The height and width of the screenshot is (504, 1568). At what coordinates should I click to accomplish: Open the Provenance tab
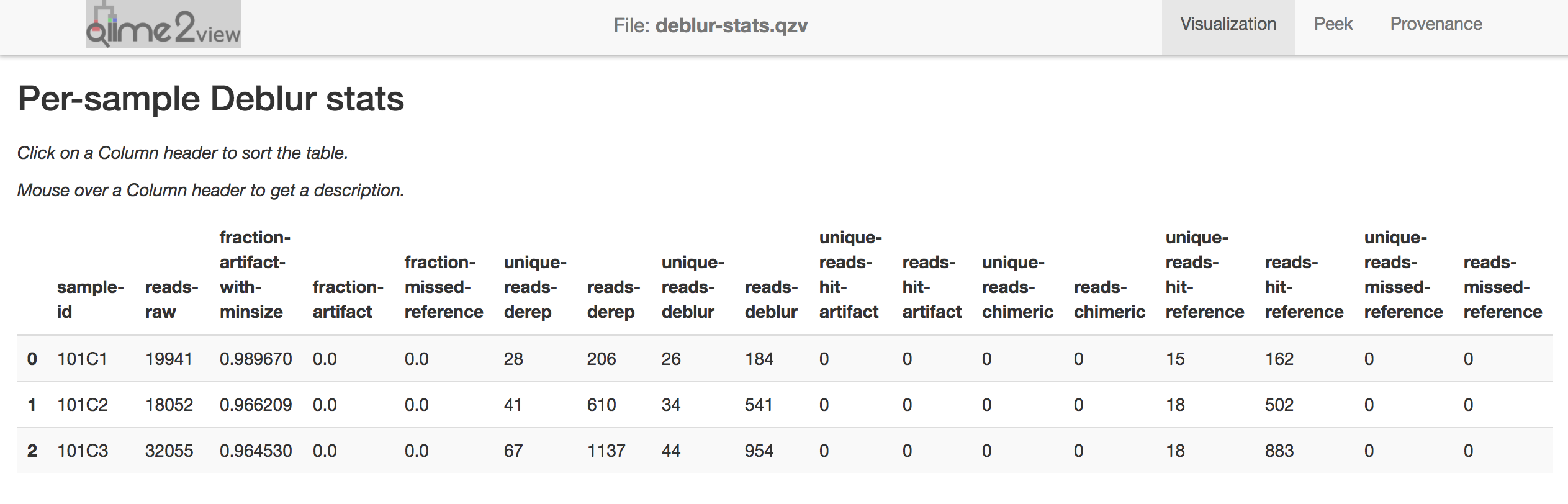pyautogui.click(x=1436, y=25)
